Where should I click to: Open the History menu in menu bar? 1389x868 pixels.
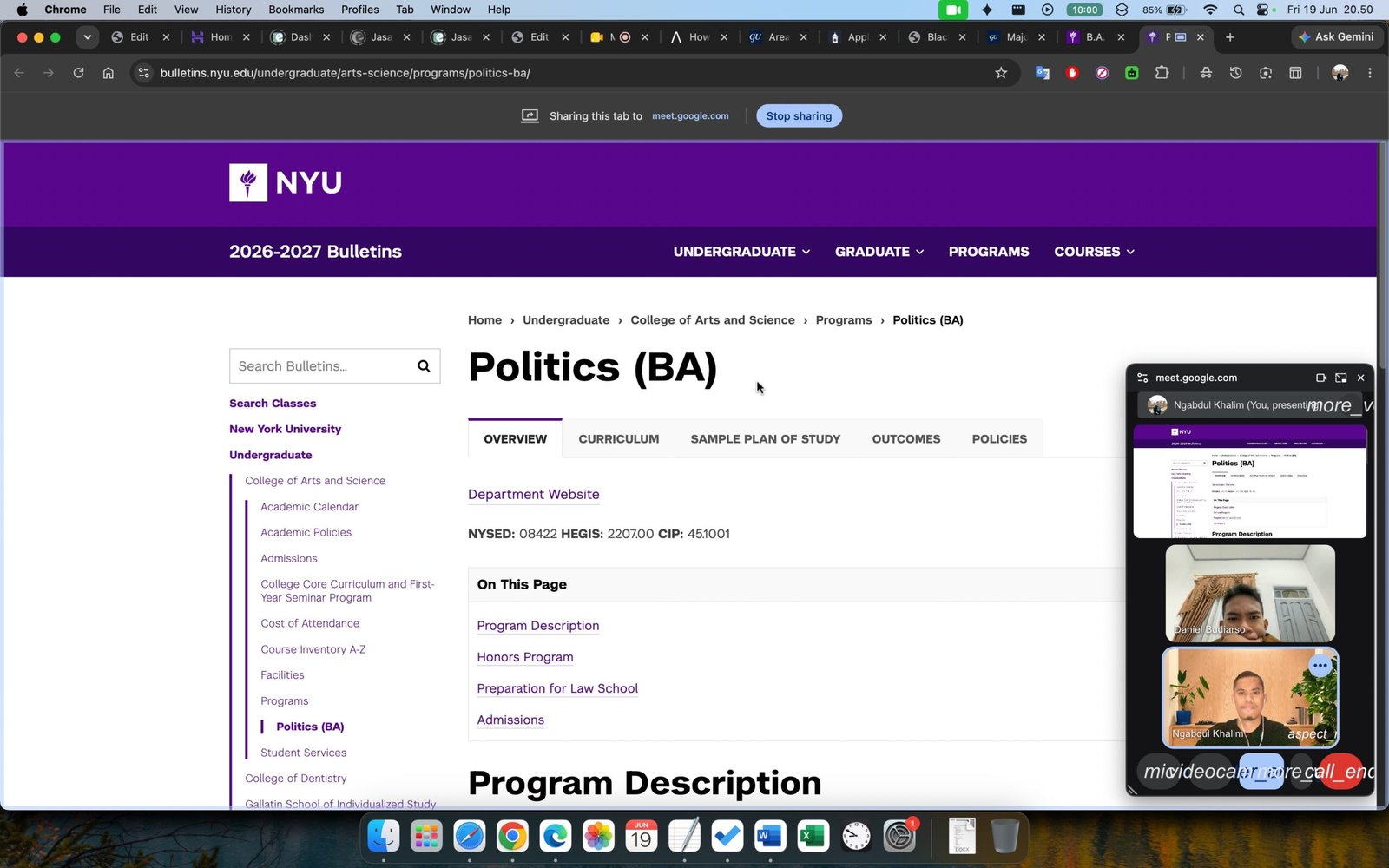click(x=233, y=10)
